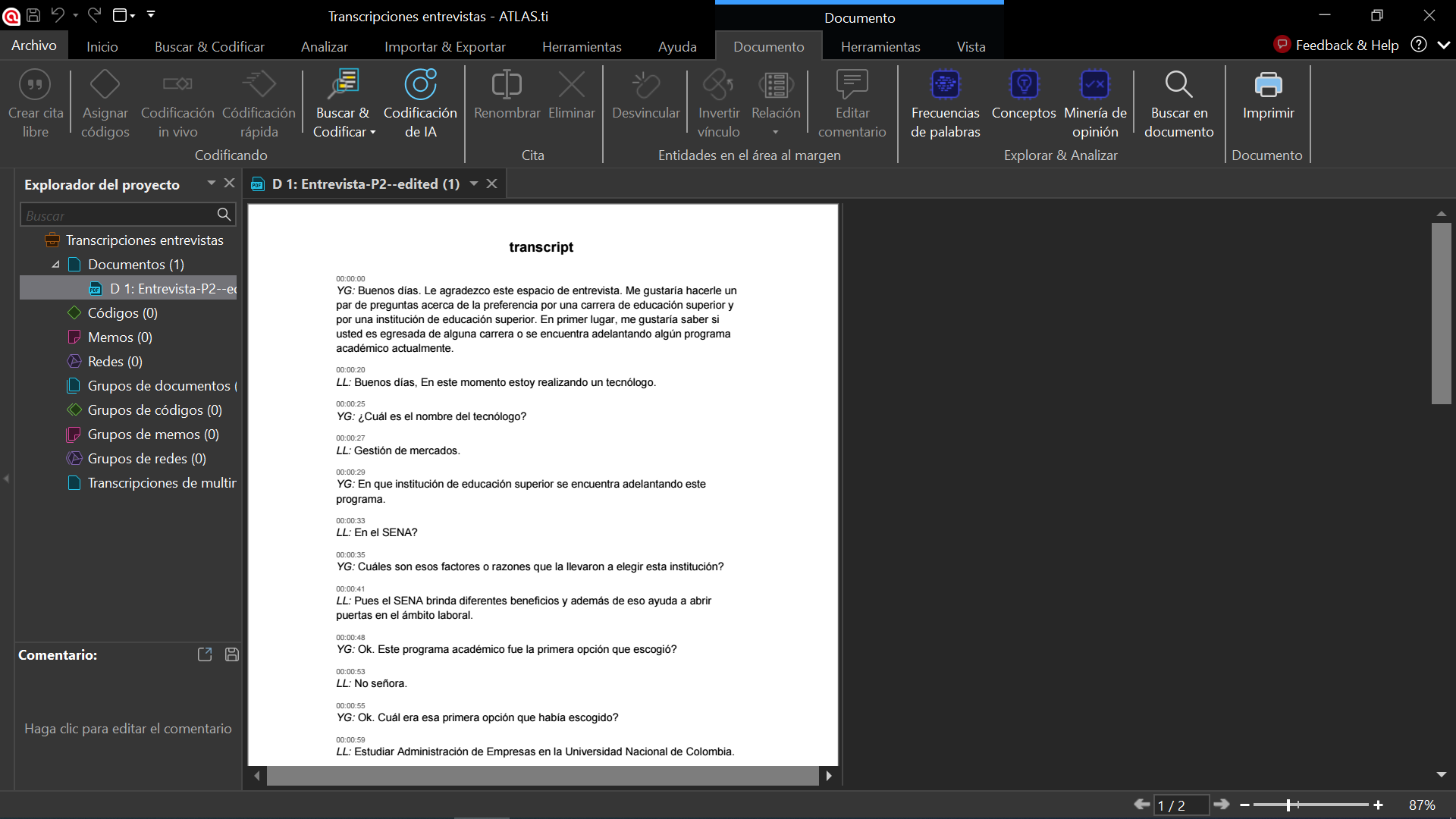Click the vertical scrollbar thumb

pos(1441,313)
